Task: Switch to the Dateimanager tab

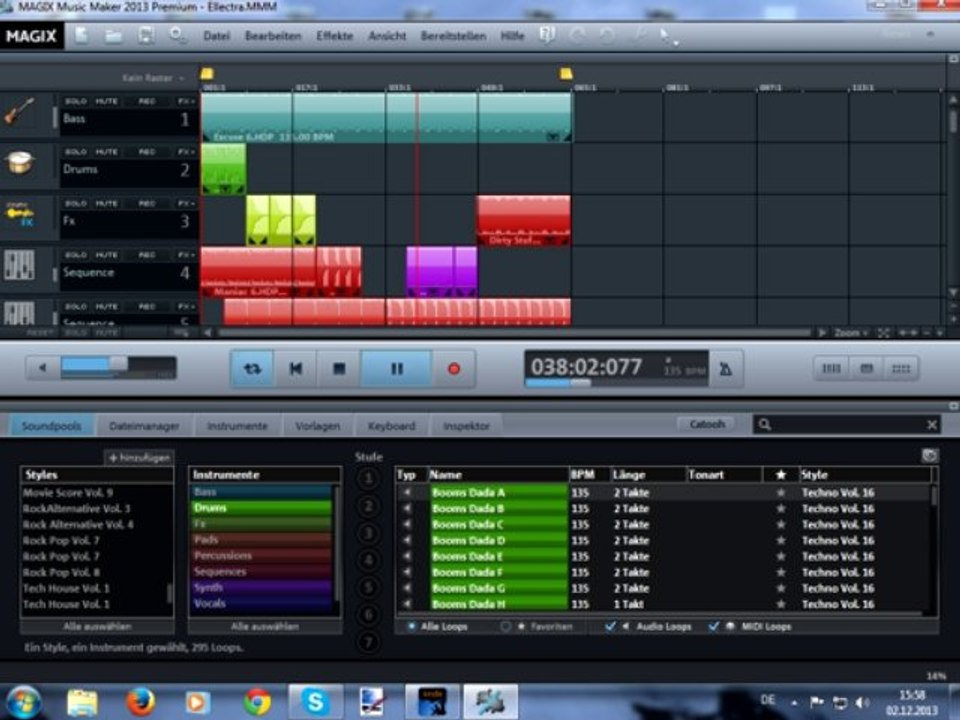Action: [x=144, y=426]
